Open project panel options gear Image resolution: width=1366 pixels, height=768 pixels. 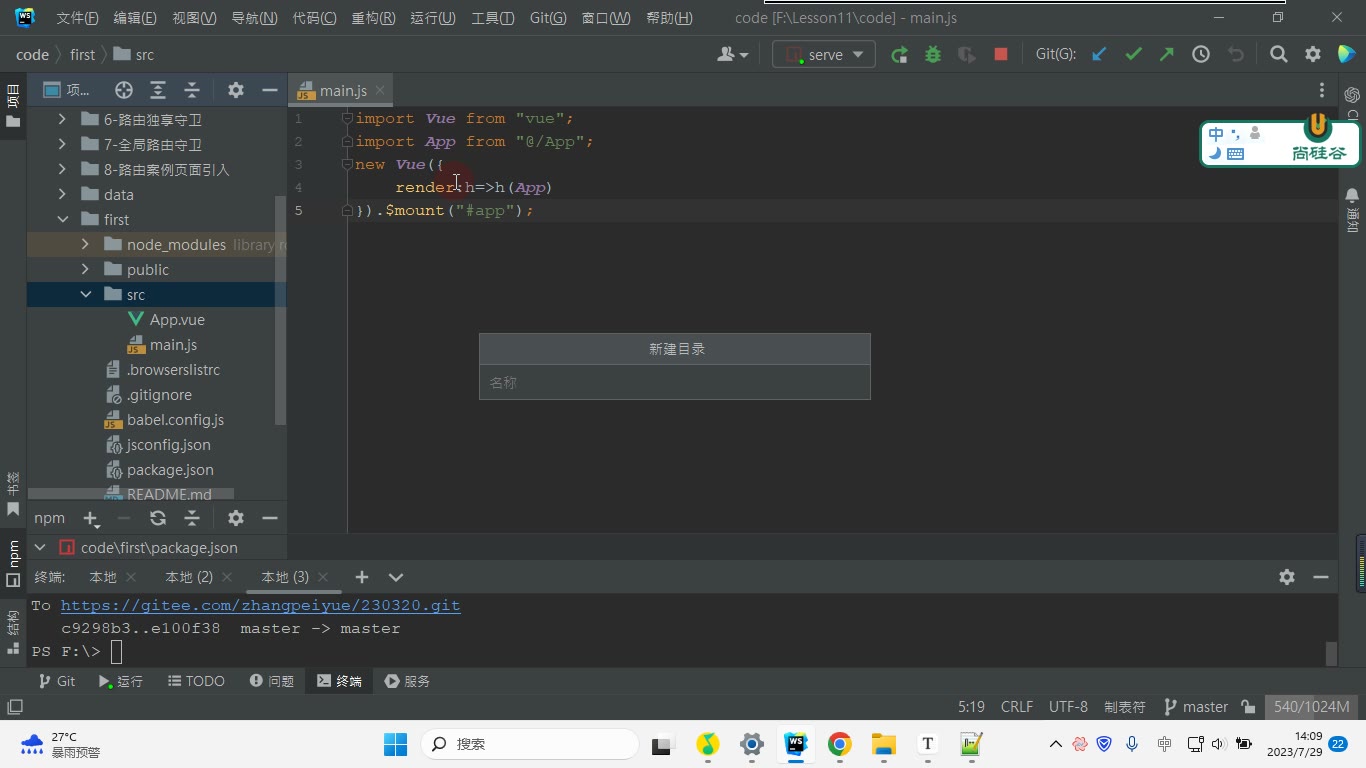(236, 90)
